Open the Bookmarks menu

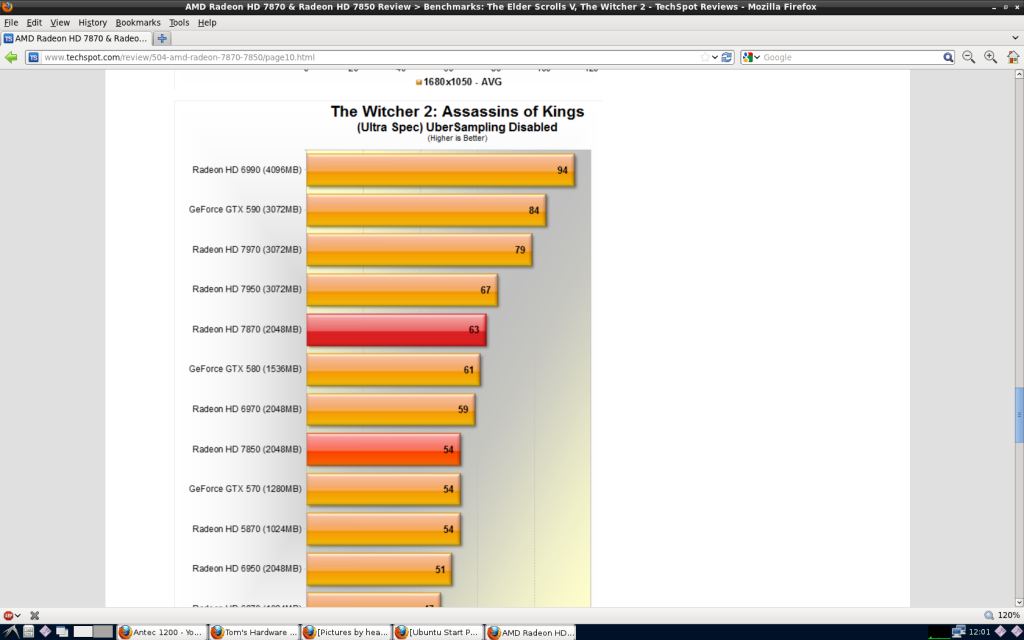tap(137, 22)
